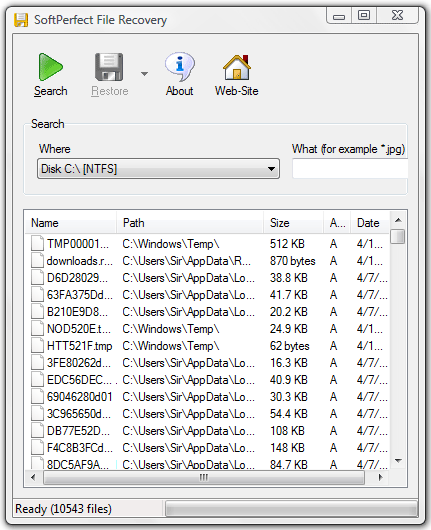Click the 870 bytes size cell
Screen dimensions: 431x530
pyautogui.click(x=292, y=261)
